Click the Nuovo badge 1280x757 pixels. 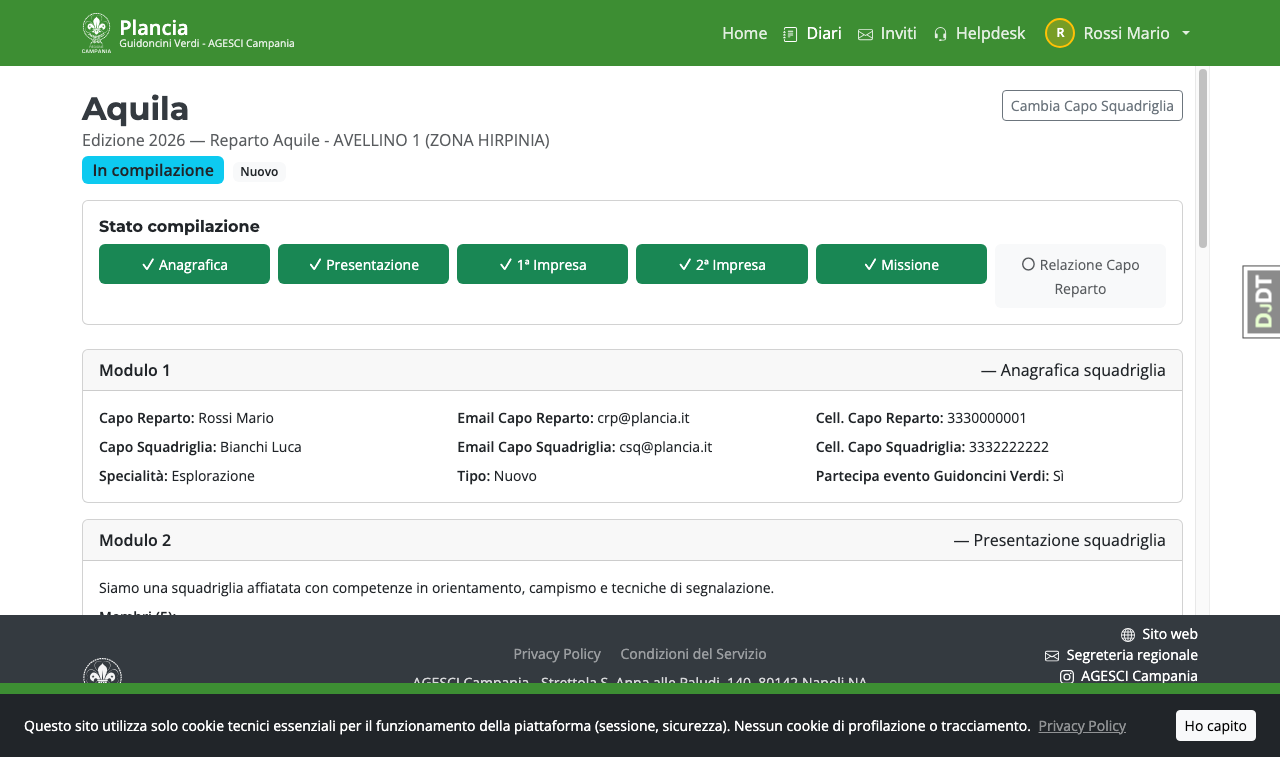tap(259, 172)
